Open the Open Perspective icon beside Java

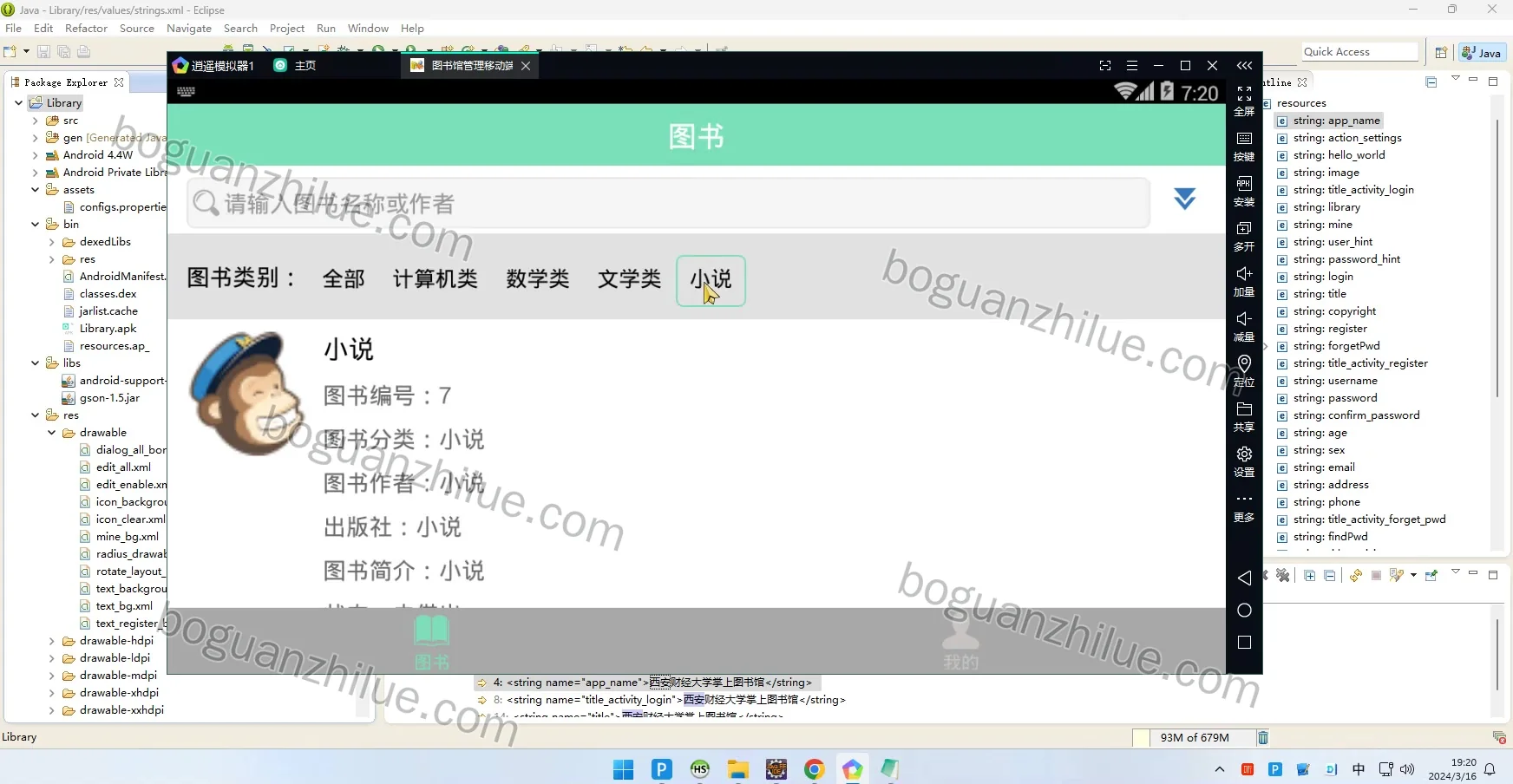[x=1441, y=53]
